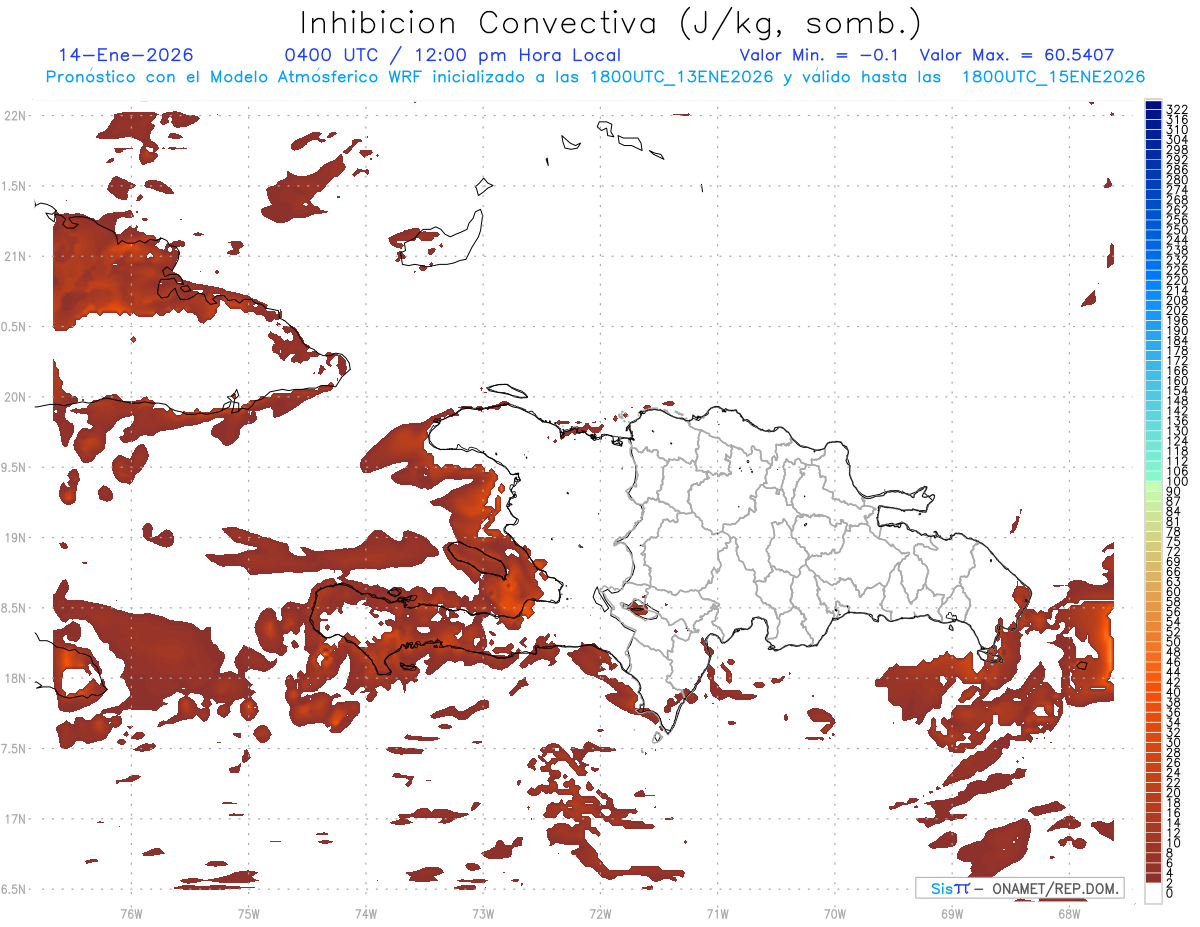Click the '73W' longitude axis label
Viewport: 1200px width, 927px height.
[x=483, y=914]
